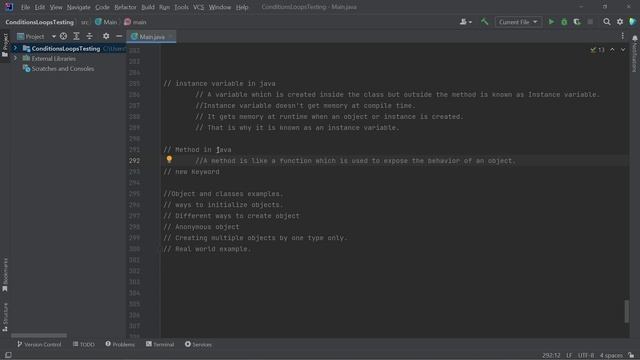640x360 pixels.
Task: Expand the ConditionsLoopsTesting project node
Action: pyautogui.click(x=15, y=48)
